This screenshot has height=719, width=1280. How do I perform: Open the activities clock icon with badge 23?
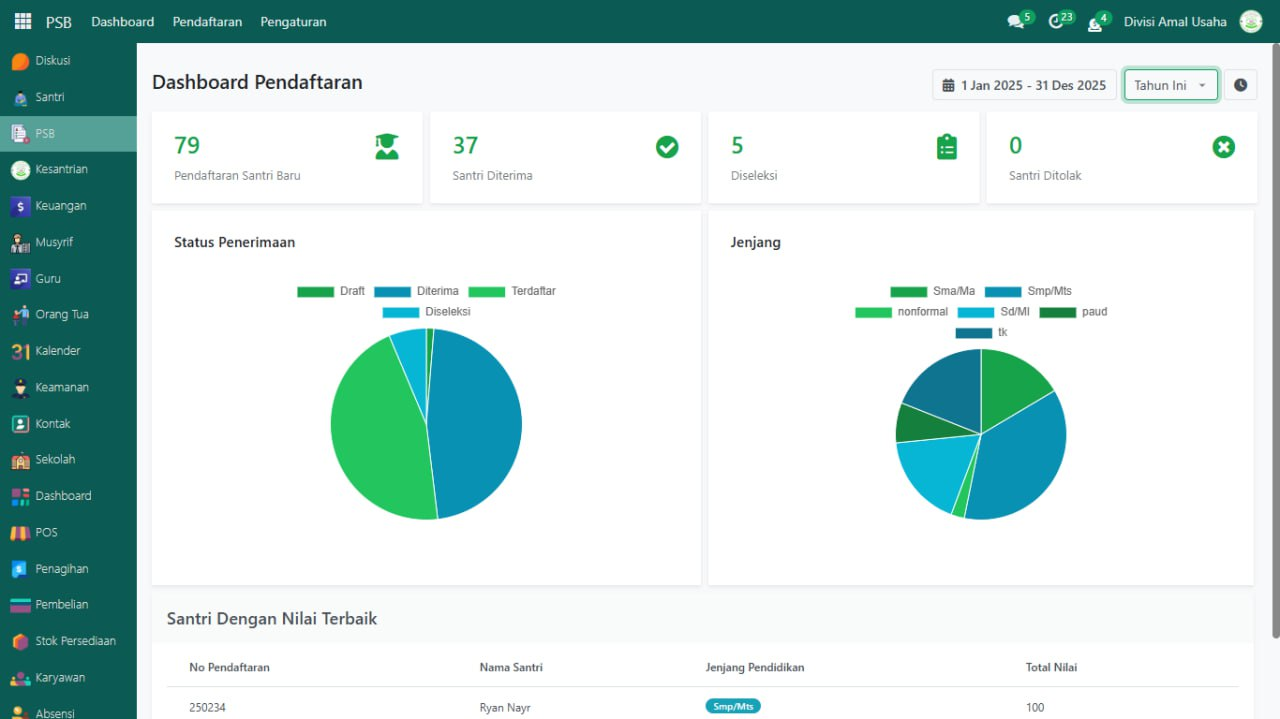coord(1056,22)
